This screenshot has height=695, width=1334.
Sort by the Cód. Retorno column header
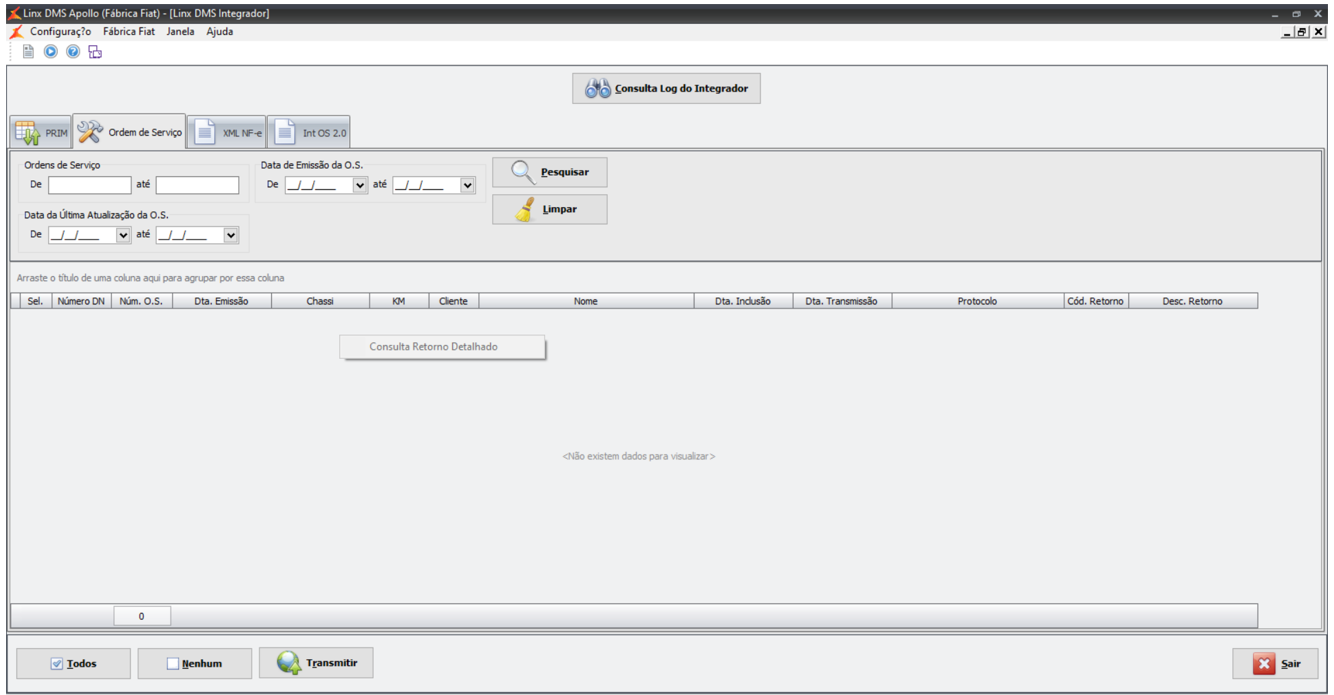click(1095, 301)
